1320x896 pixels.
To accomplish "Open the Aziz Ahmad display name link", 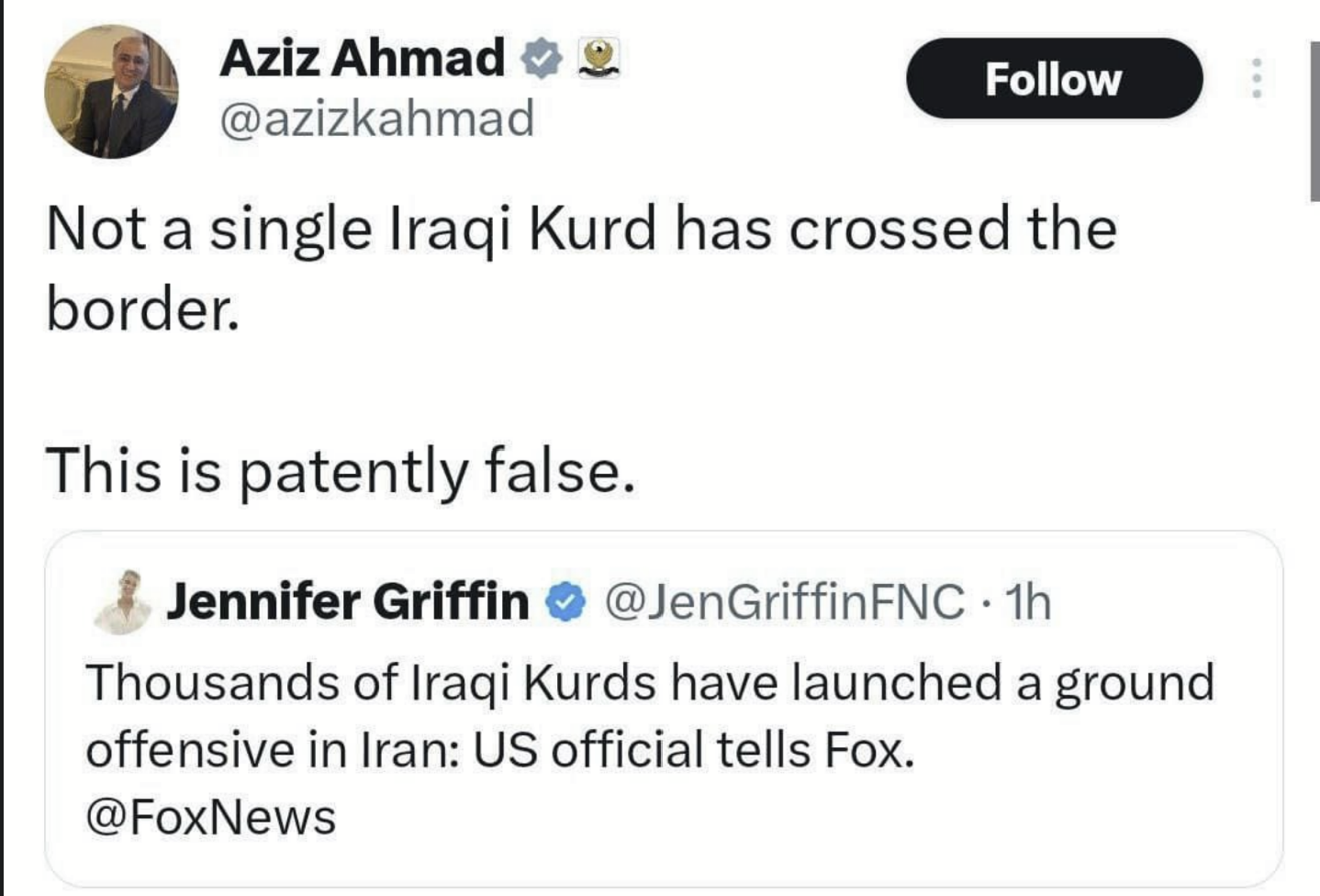I will click(362, 58).
